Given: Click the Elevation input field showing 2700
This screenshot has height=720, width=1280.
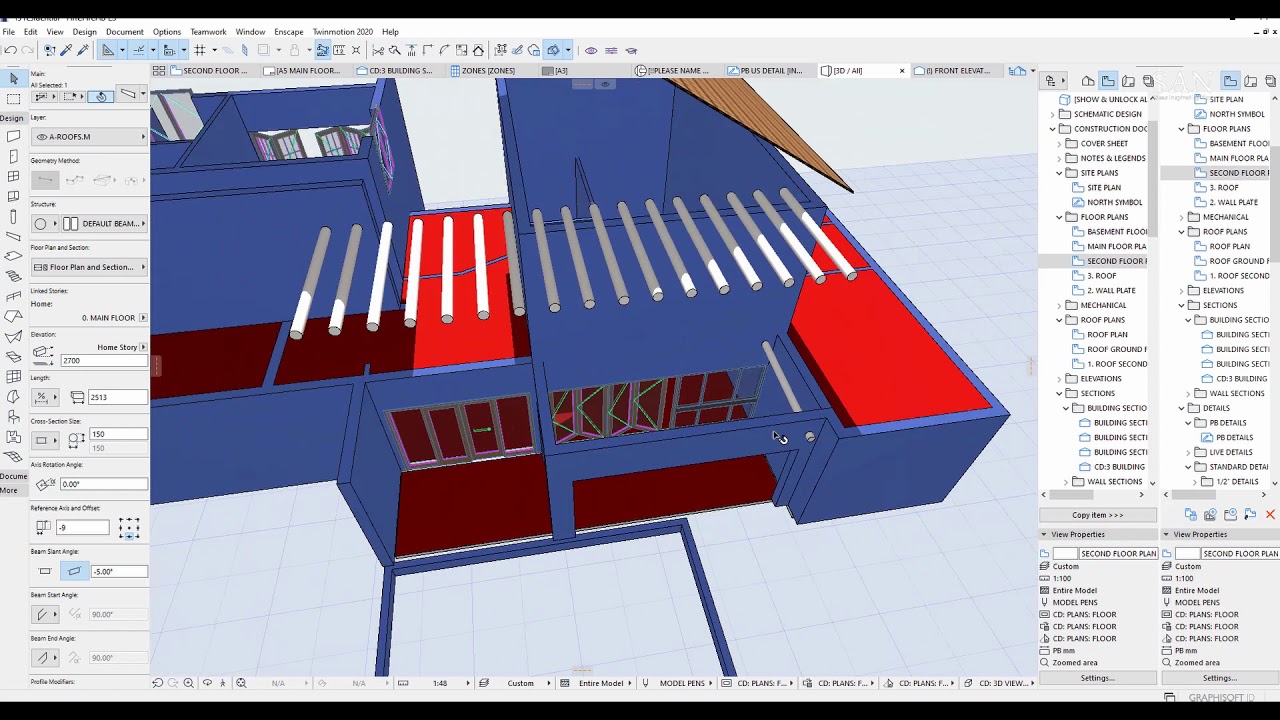Looking at the screenshot, I should [103, 360].
